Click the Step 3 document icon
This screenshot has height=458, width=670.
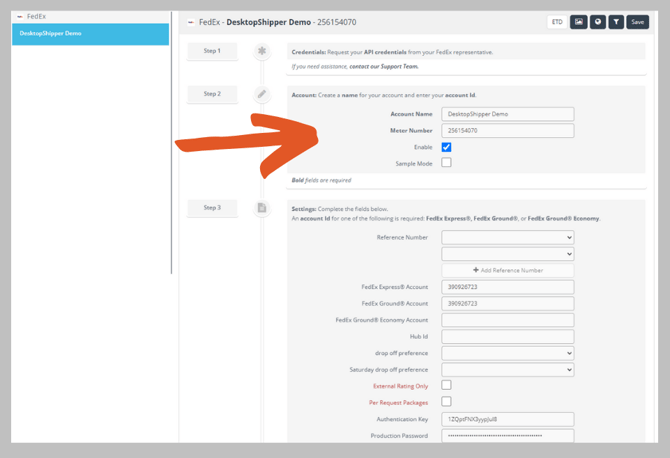[x=262, y=208]
